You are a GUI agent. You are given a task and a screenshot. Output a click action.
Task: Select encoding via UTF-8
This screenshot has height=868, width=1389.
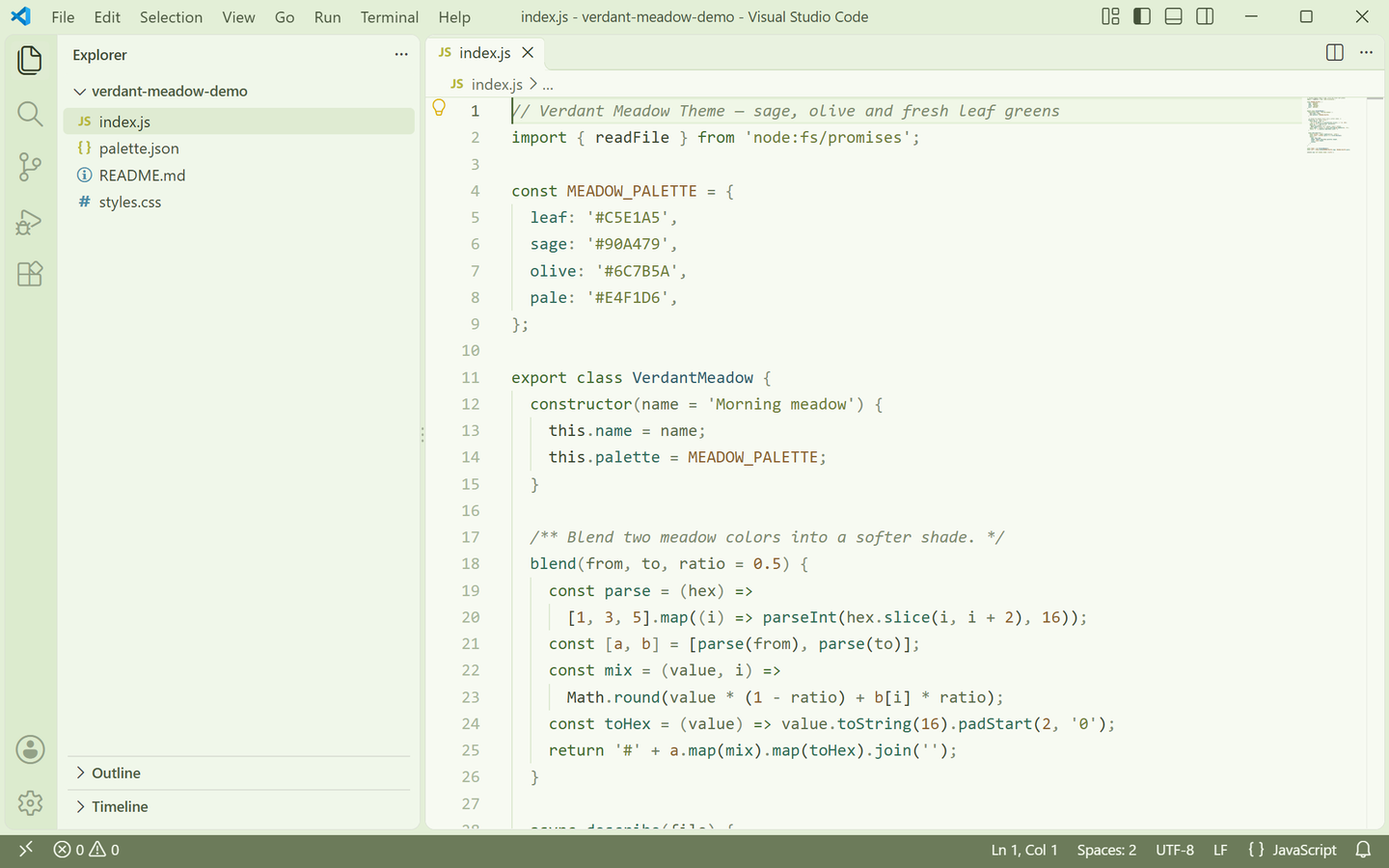pyautogui.click(x=1175, y=850)
